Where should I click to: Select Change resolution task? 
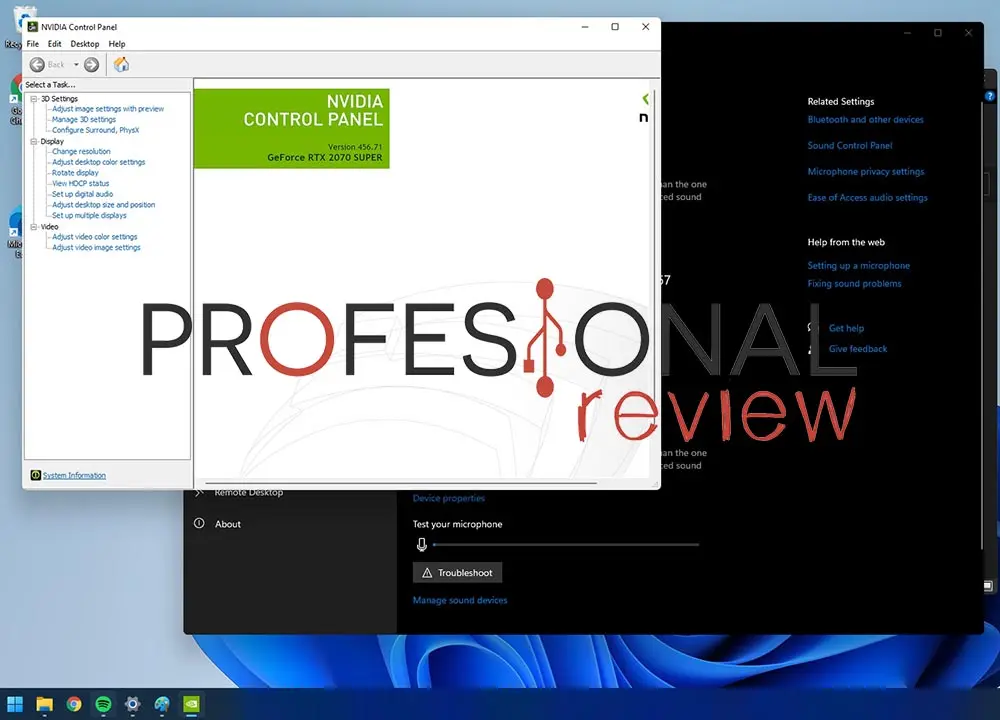pos(81,152)
